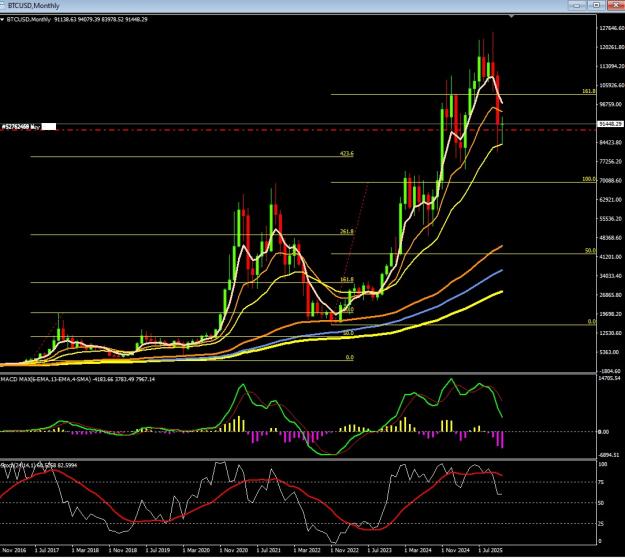Click the BTCUSD,Monthly title bar text
625x558 pixels.
(x=33, y=6)
